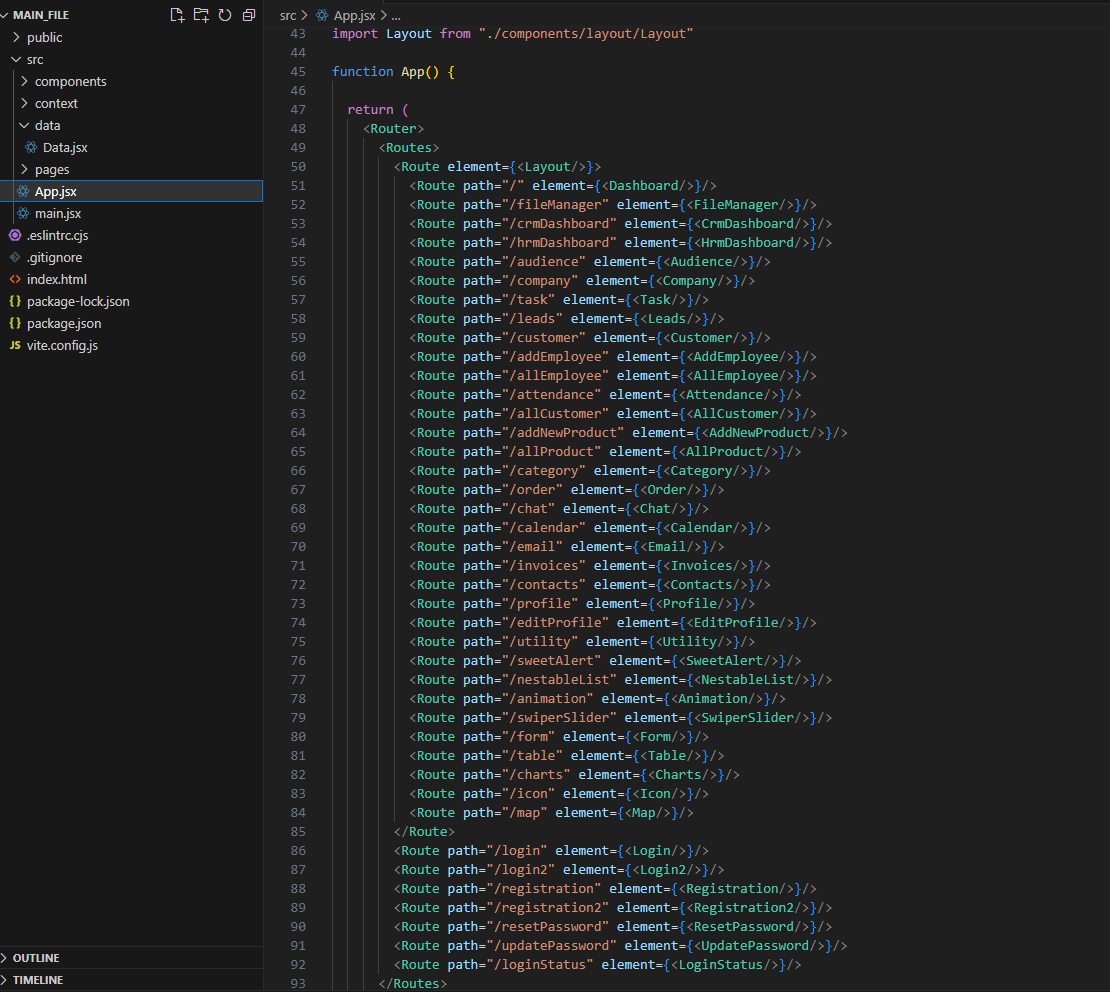Expand the TIMELINE panel section
1110x992 pixels.
coord(38,980)
